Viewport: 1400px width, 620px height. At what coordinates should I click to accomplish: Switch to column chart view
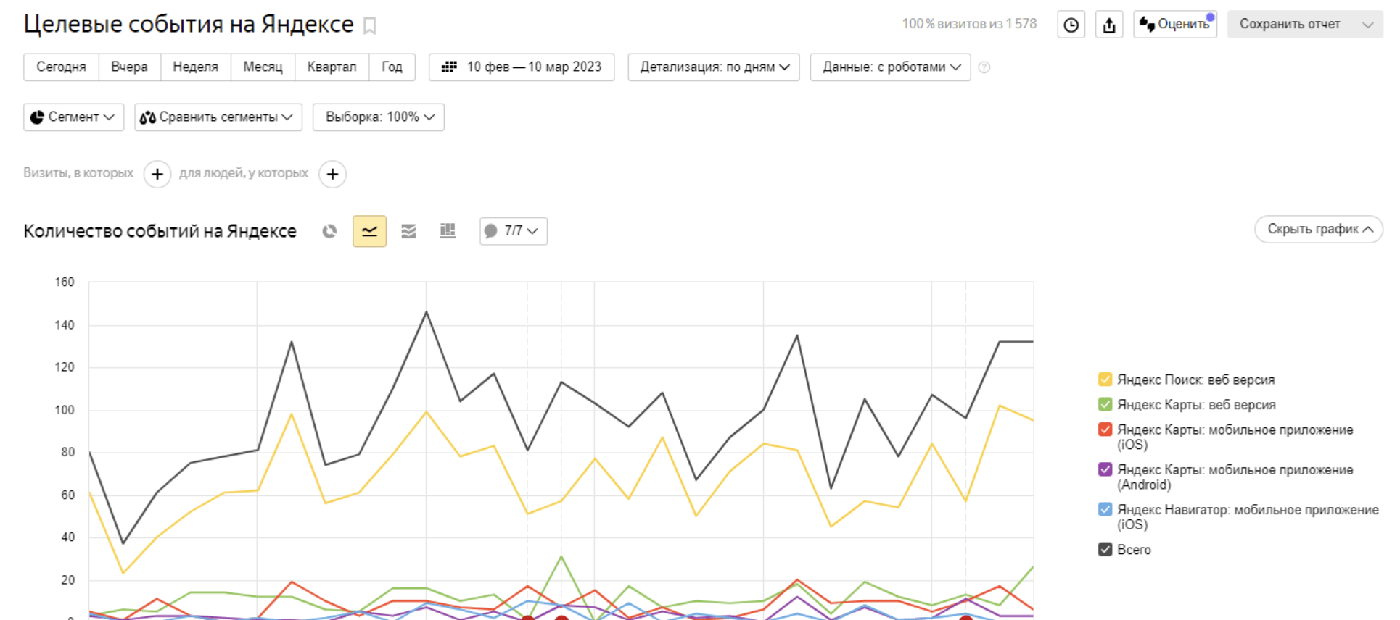click(447, 231)
